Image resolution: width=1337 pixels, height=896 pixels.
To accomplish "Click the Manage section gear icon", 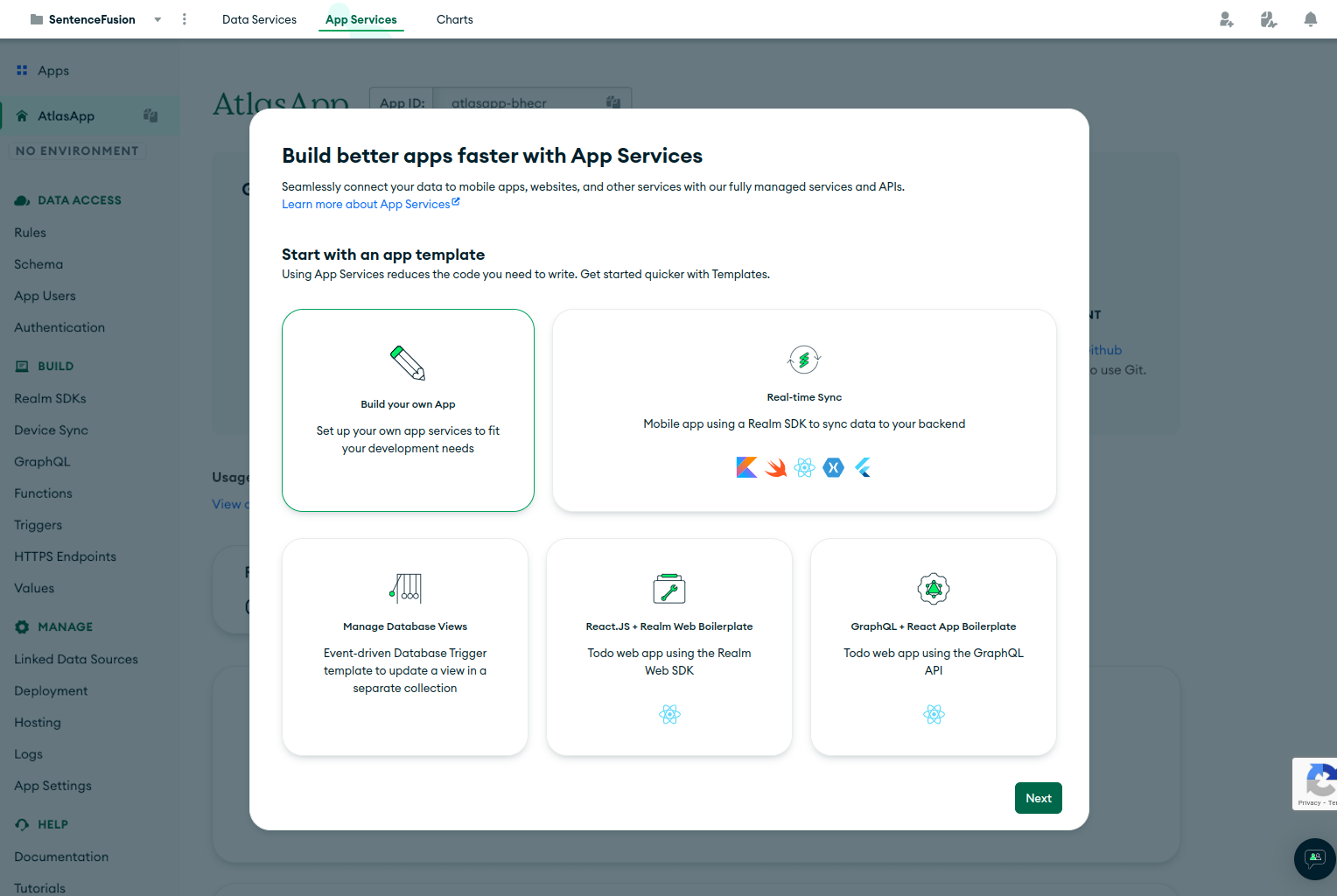I will [x=22, y=626].
